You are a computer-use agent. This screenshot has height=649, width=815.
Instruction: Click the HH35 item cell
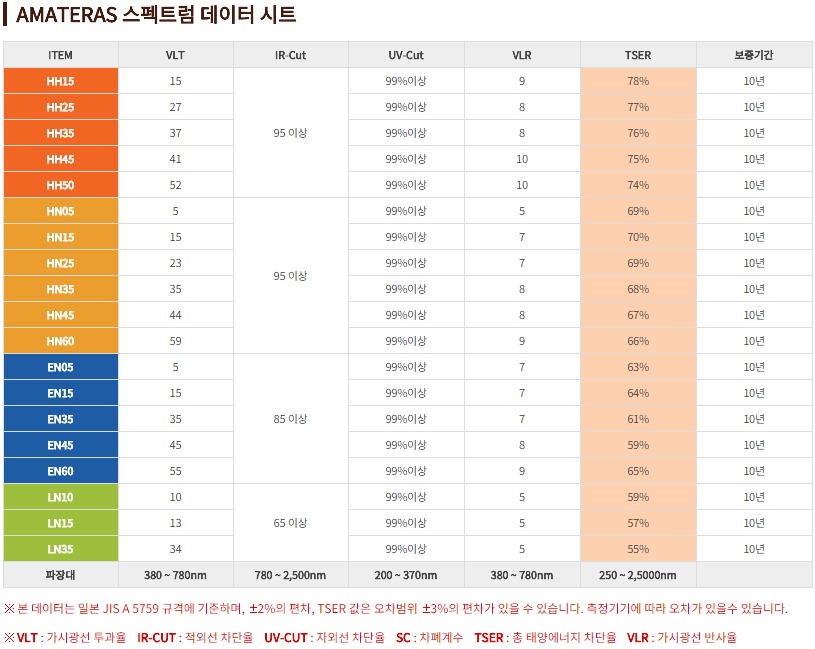[61, 133]
